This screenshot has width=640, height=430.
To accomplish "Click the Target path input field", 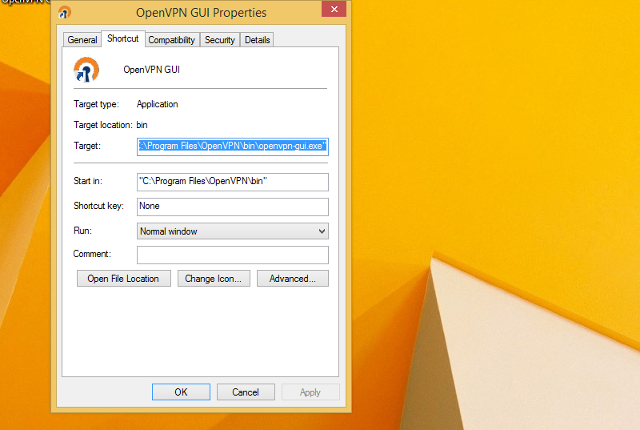I will coord(233,146).
